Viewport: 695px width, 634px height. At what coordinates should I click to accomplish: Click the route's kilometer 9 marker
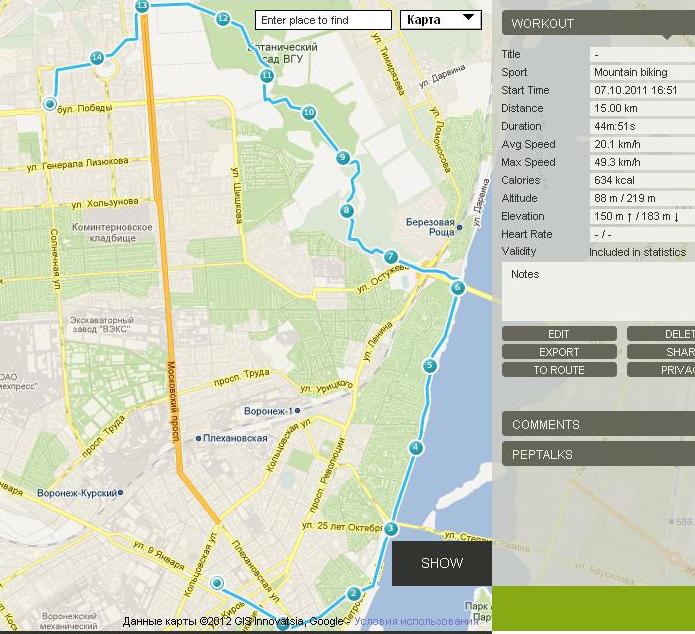[x=342, y=157]
